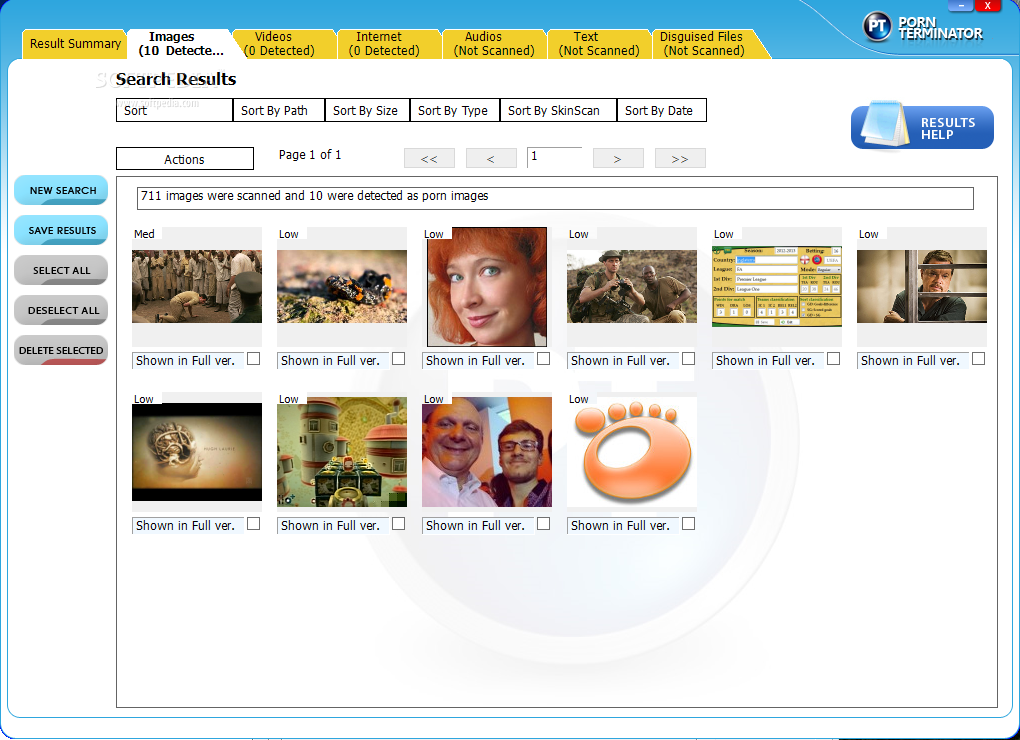Open the Actions menu
This screenshot has width=1020, height=740.
(x=185, y=159)
